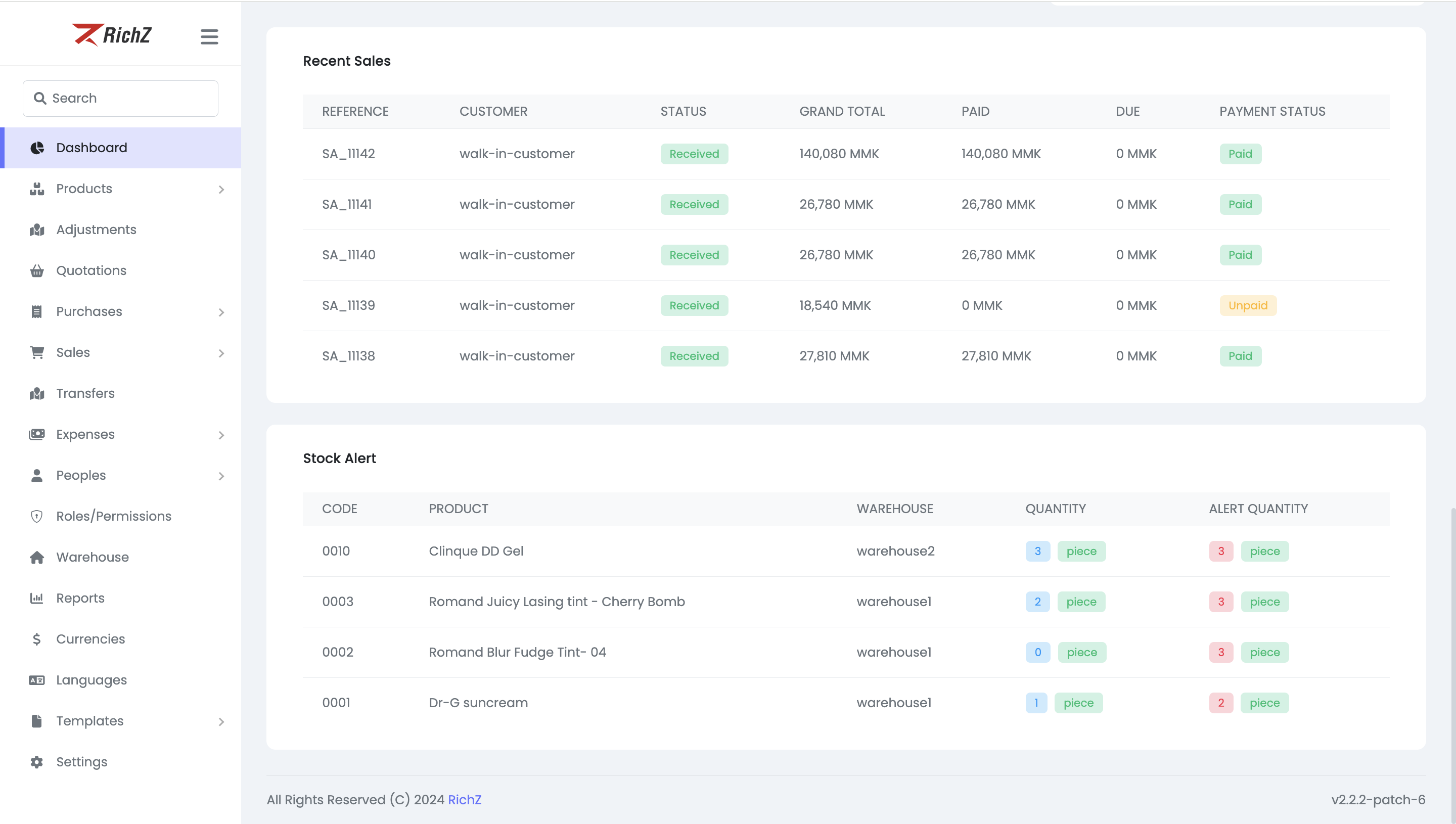Click the Reports bar chart icon
Screen dimensions: 1456x824
pos(37,598)
